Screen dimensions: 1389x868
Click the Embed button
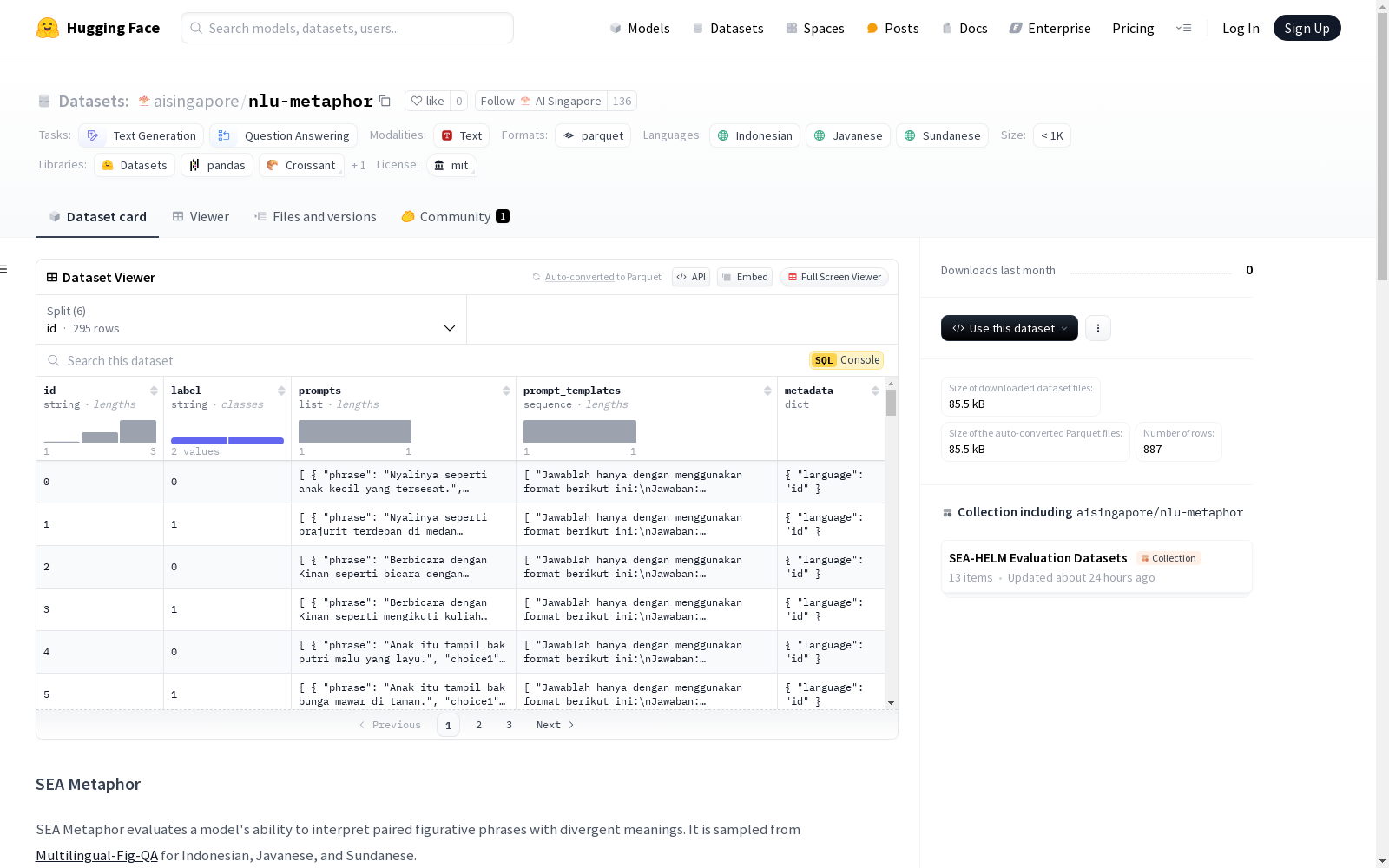click(x=745, y=277)
